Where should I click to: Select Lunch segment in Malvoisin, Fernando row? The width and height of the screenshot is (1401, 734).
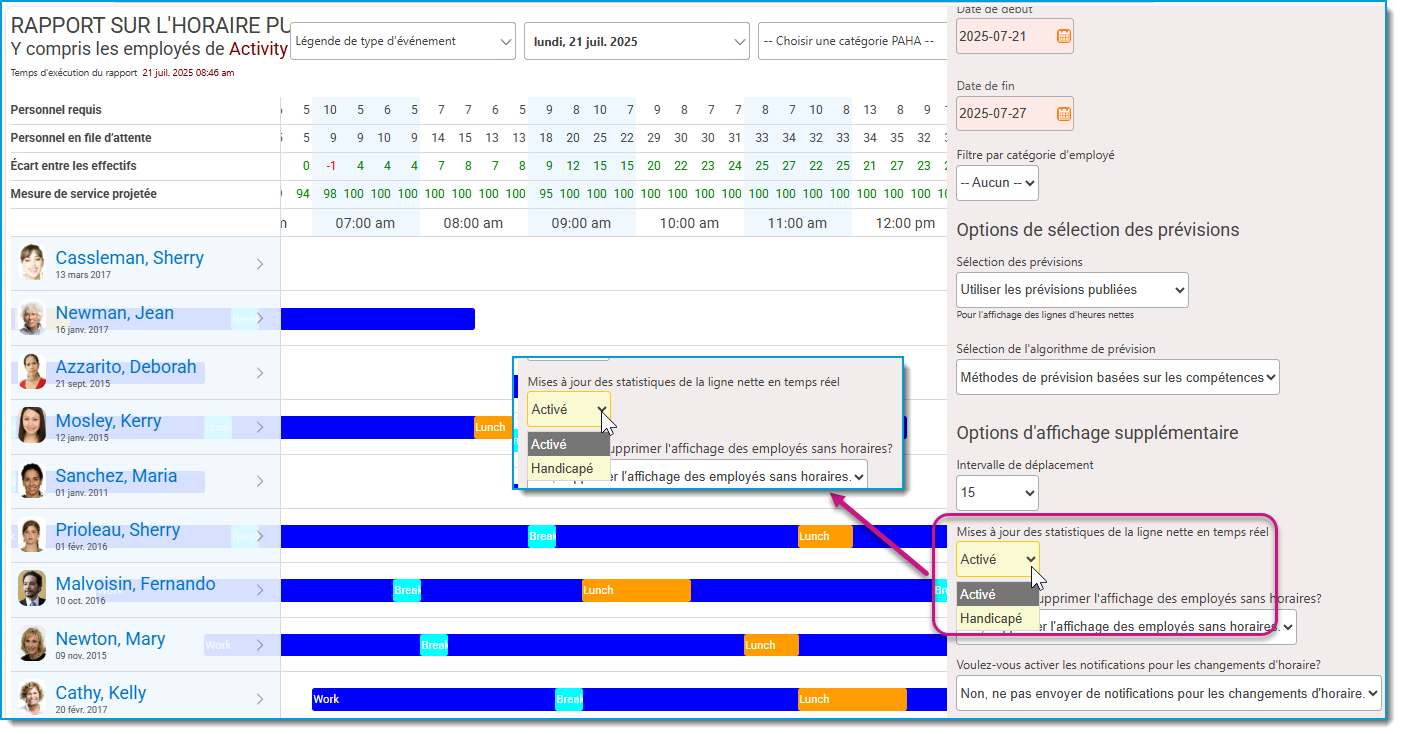coord(636,590)
